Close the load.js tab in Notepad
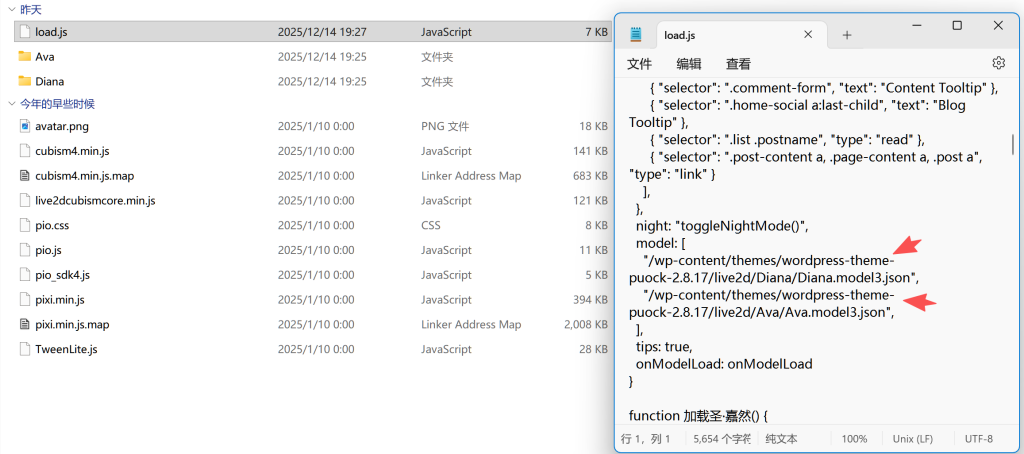Screen dimensions: 1024x454 (x=808, y=35)
